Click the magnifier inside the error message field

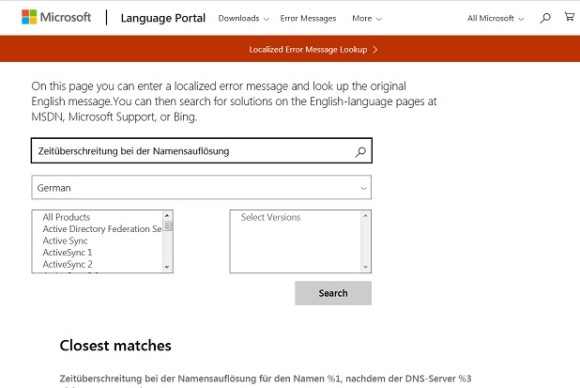pyautogui.click(x=360, y=151)
